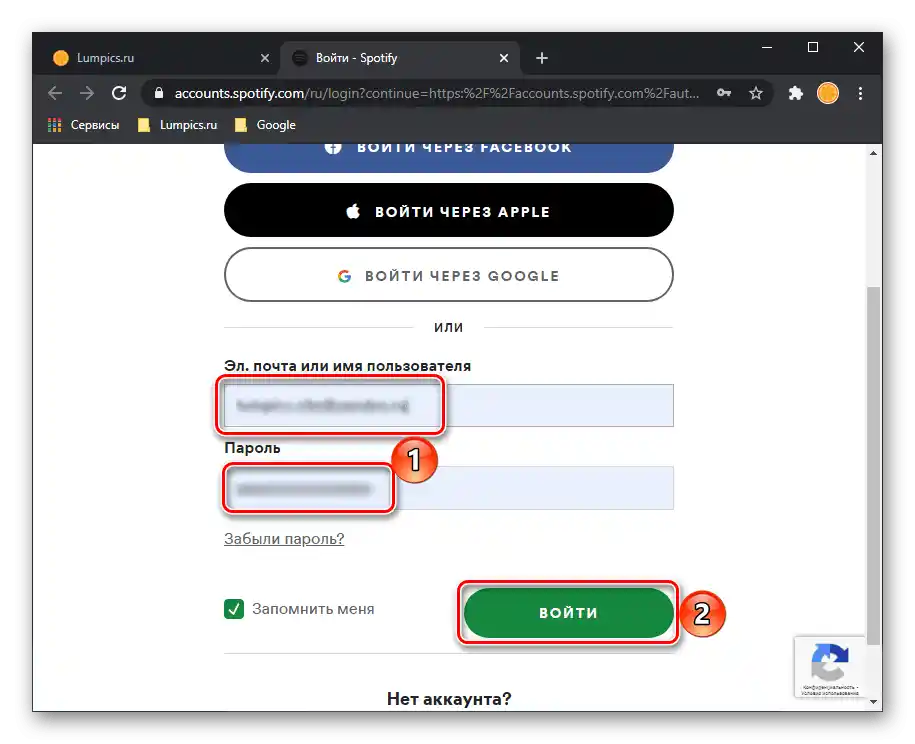The width and height of the screenshot is (915, 744).
Task: Click the address bar URL
Action: point(436,93)
